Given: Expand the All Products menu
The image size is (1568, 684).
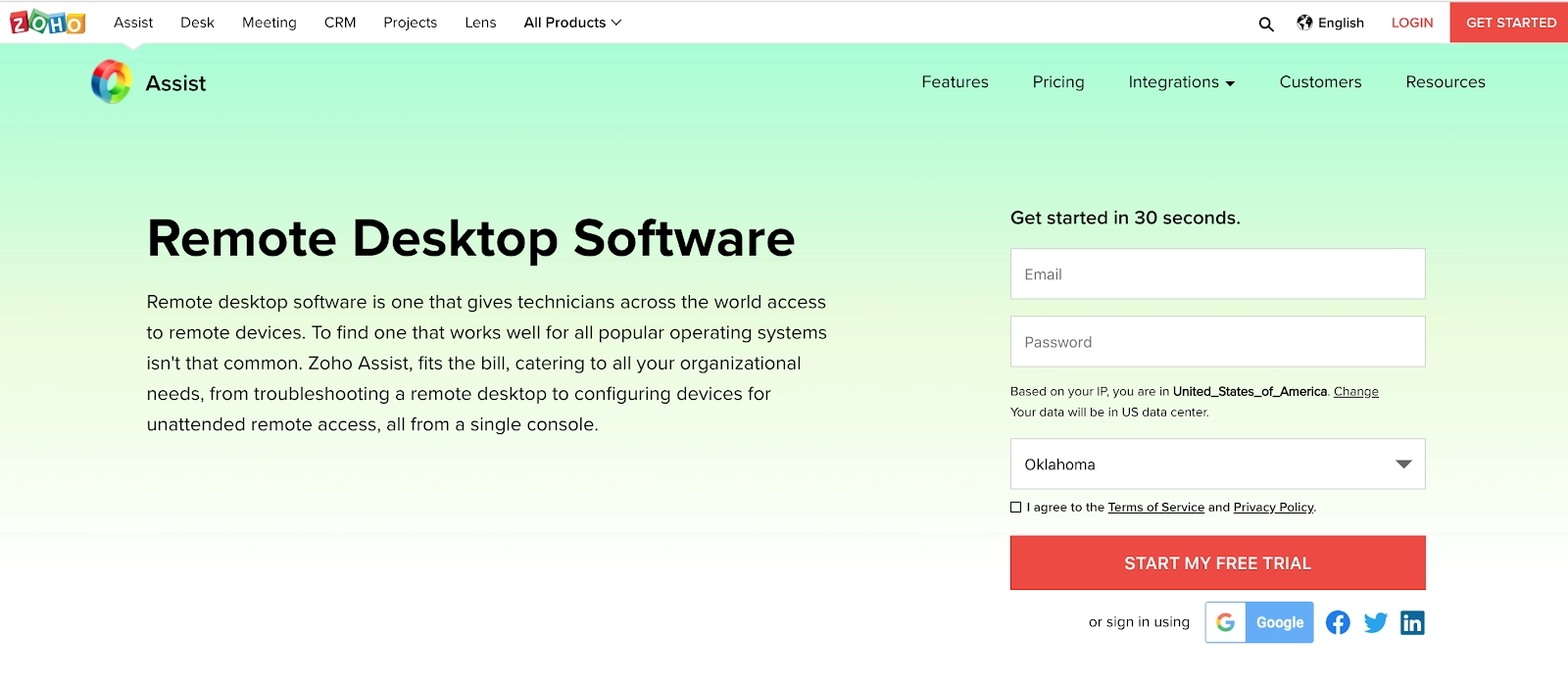Looking at the screenshot, I should pos(572,23).
